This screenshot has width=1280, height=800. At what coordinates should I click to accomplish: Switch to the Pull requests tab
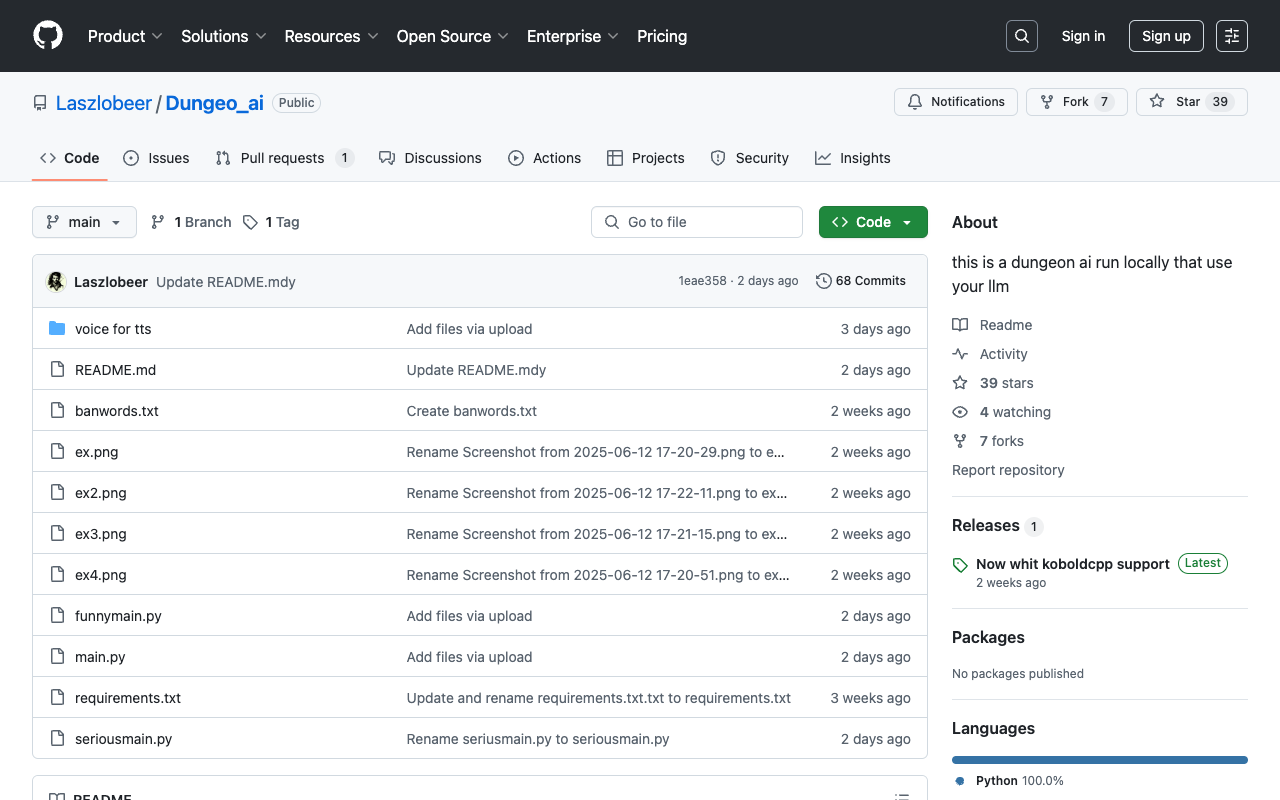coord(282,158)
